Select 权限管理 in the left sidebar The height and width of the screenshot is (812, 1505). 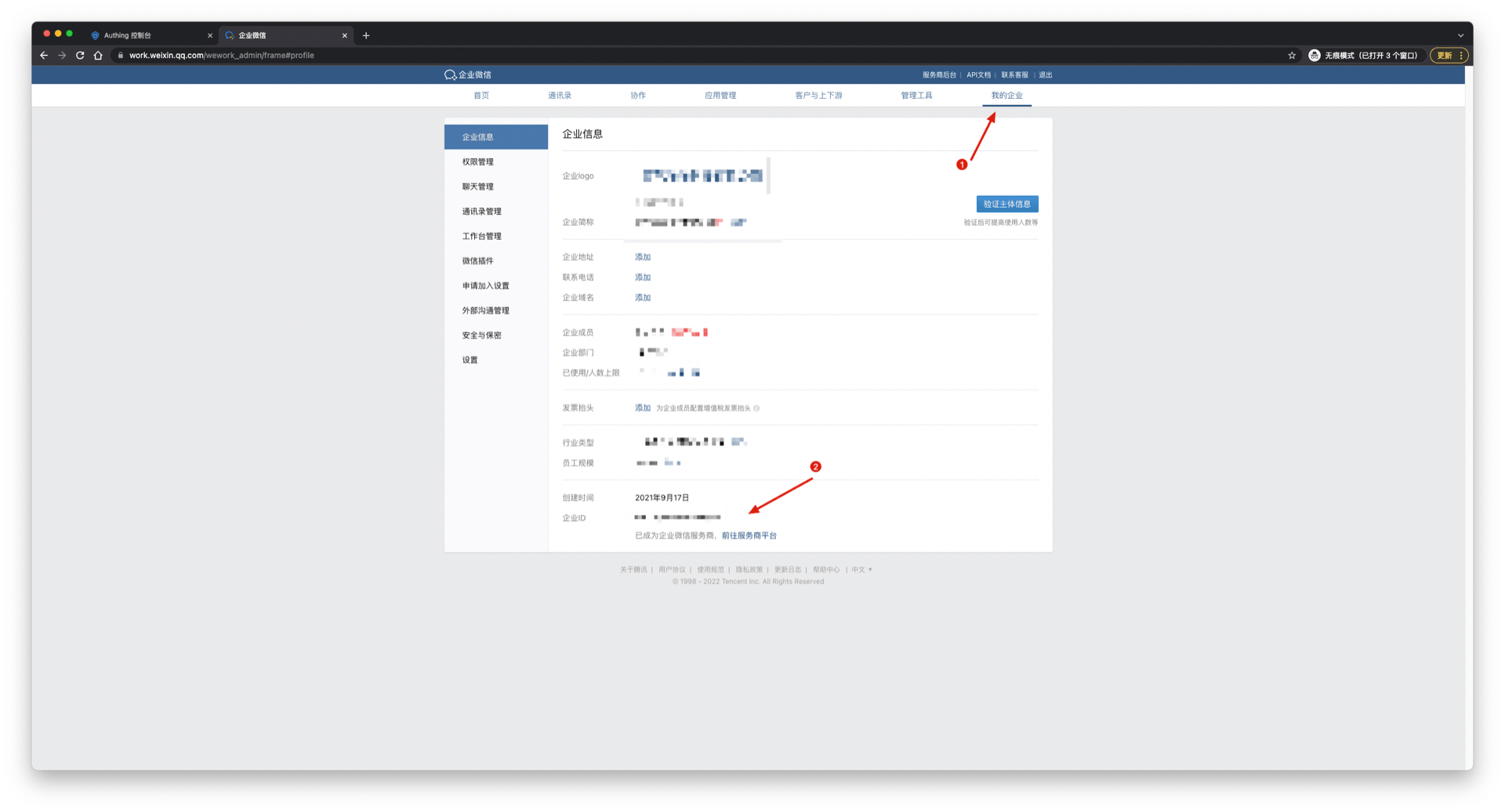click(478, 162)
